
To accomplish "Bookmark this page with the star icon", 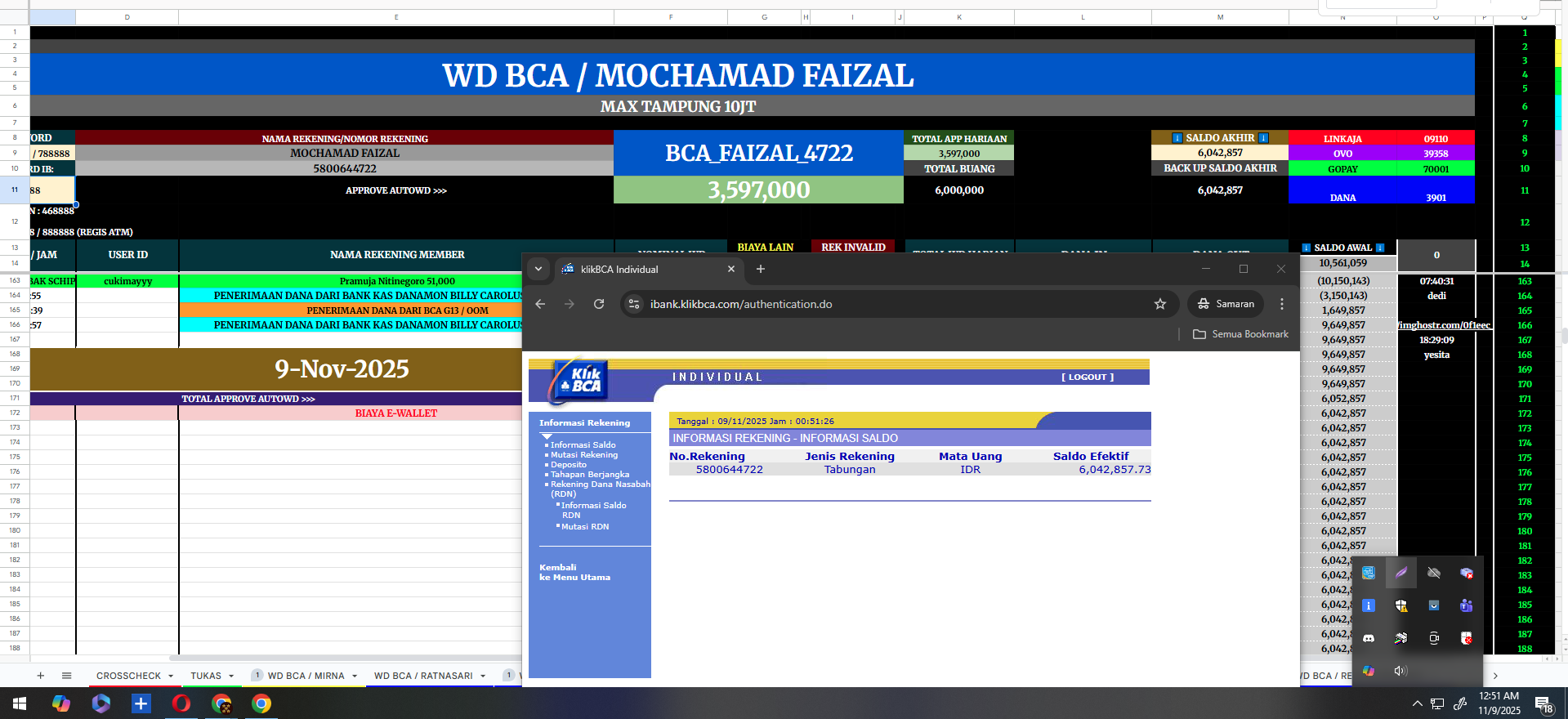I will pos(1160,304).
